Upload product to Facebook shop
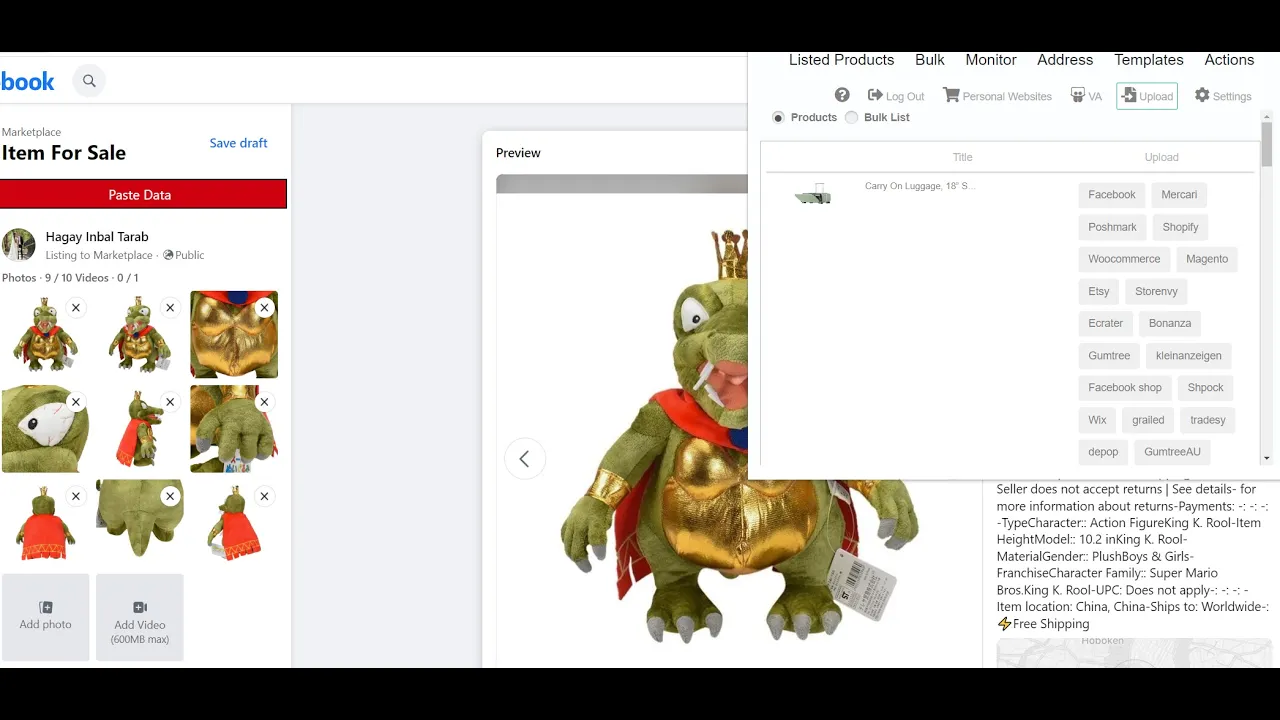Screen dimensions: 1280x720 1125,387
